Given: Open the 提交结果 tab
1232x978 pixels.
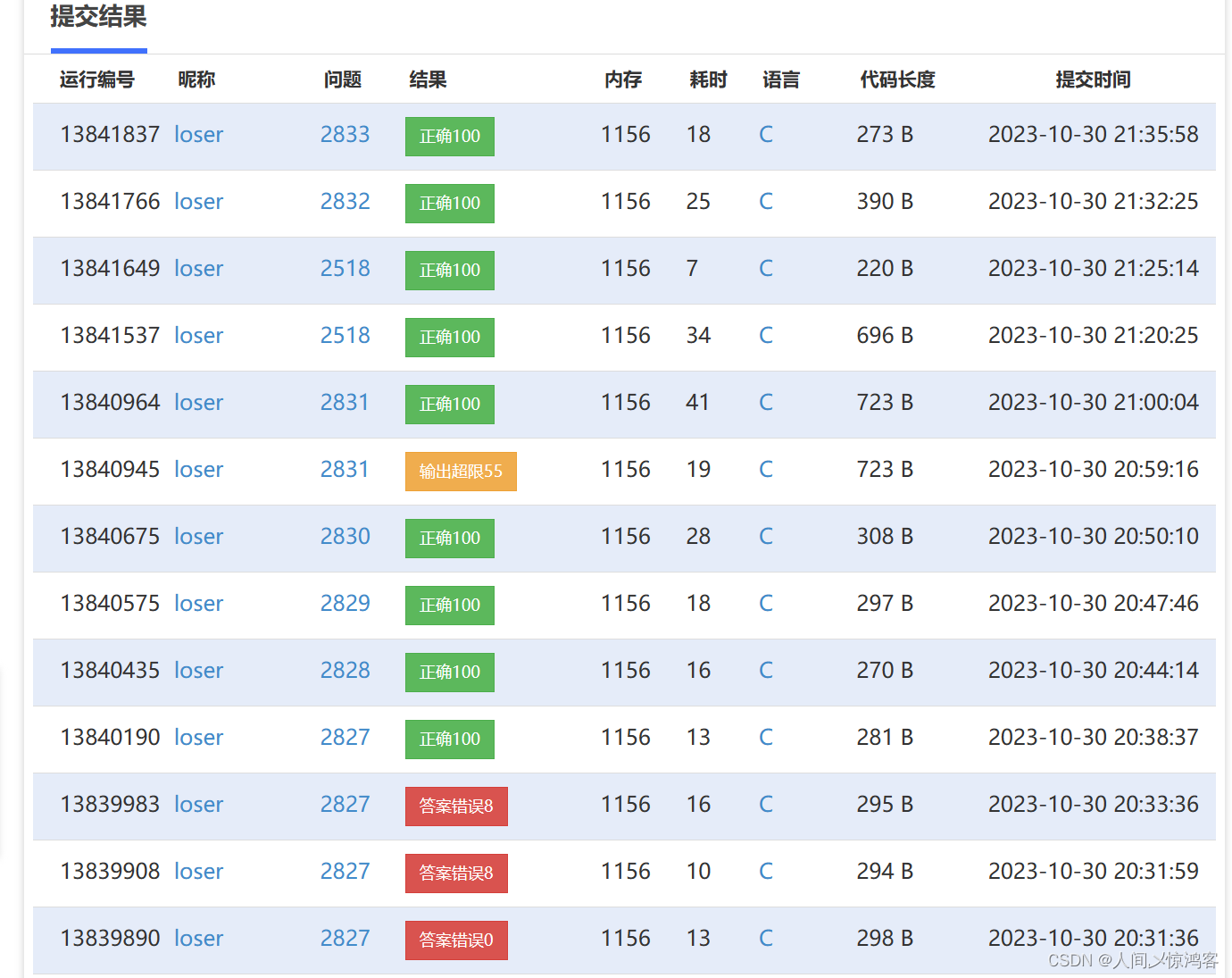Looking at the screenshot, I should pos(98,17).
